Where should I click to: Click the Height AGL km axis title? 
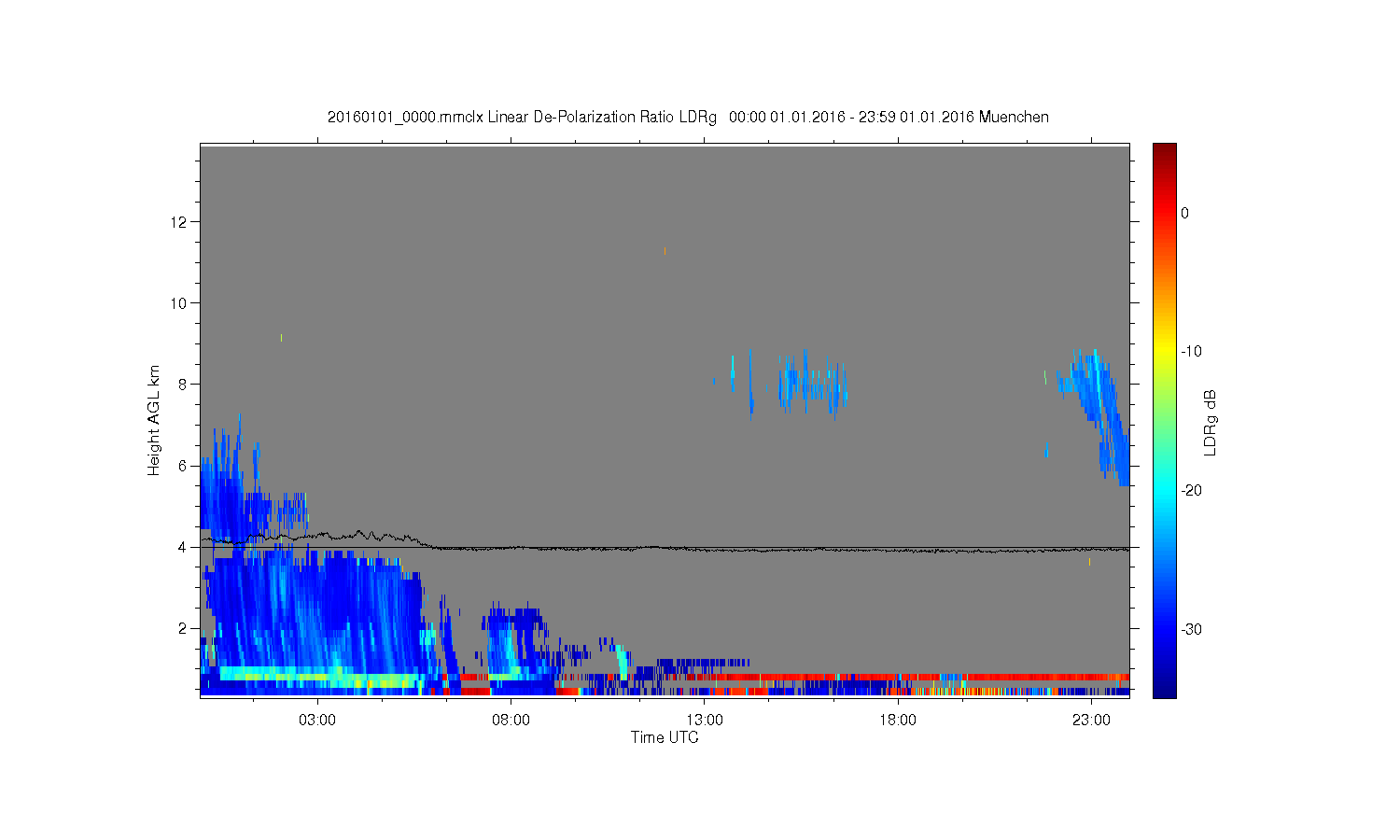(154, 420)
